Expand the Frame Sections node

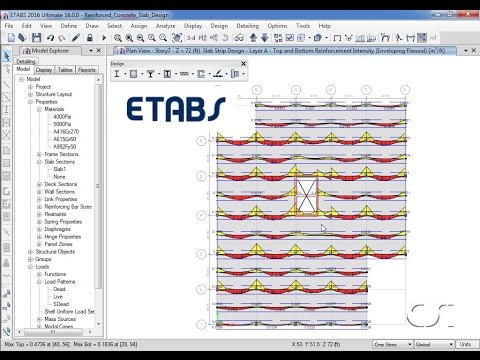tap(39, 154)
